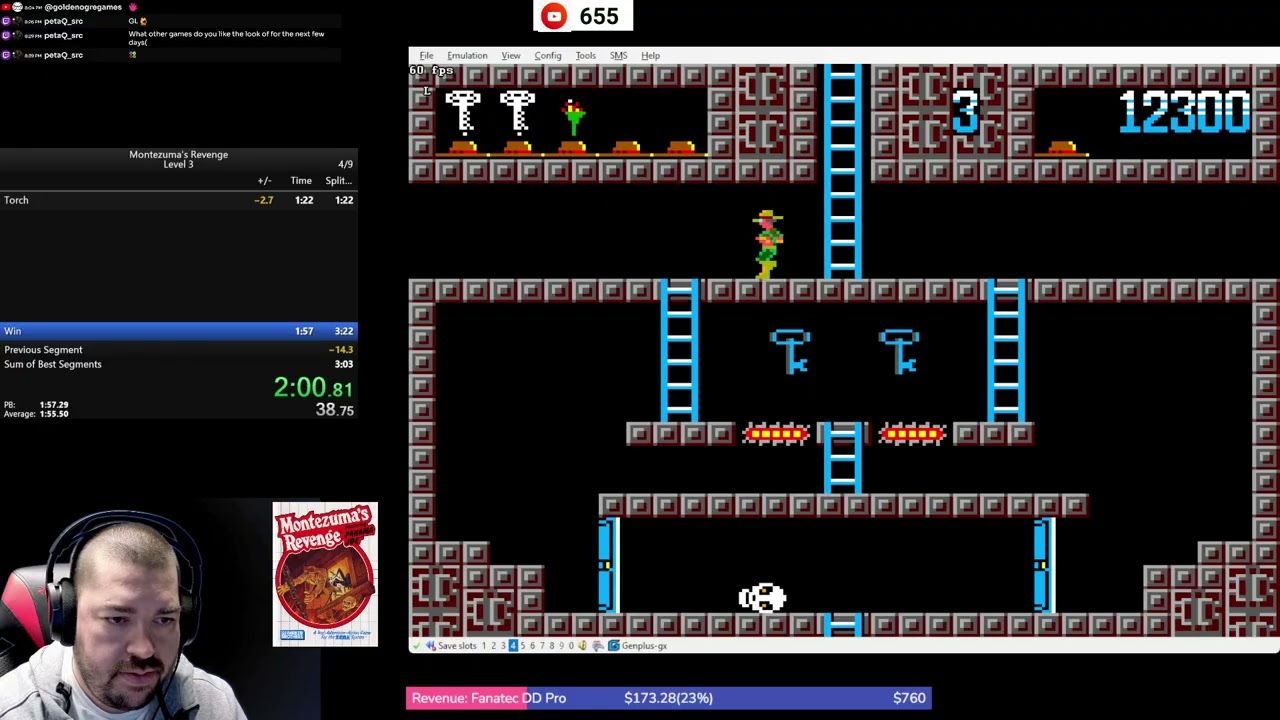Click the 4/9 attempt counter

[345, 164]
